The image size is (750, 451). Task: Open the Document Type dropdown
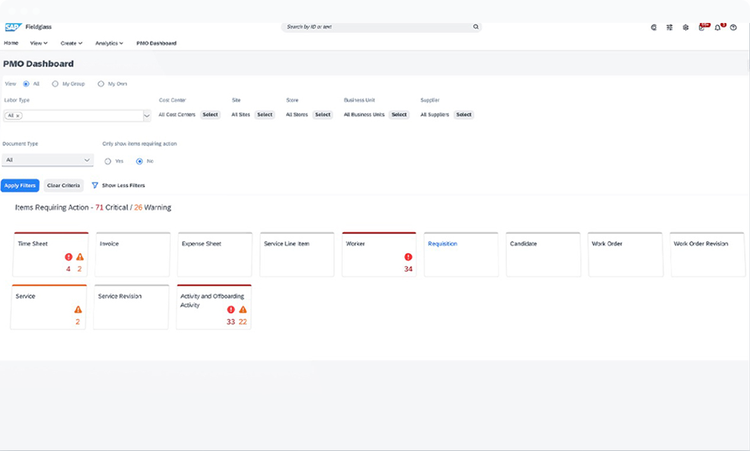[47, 160]
